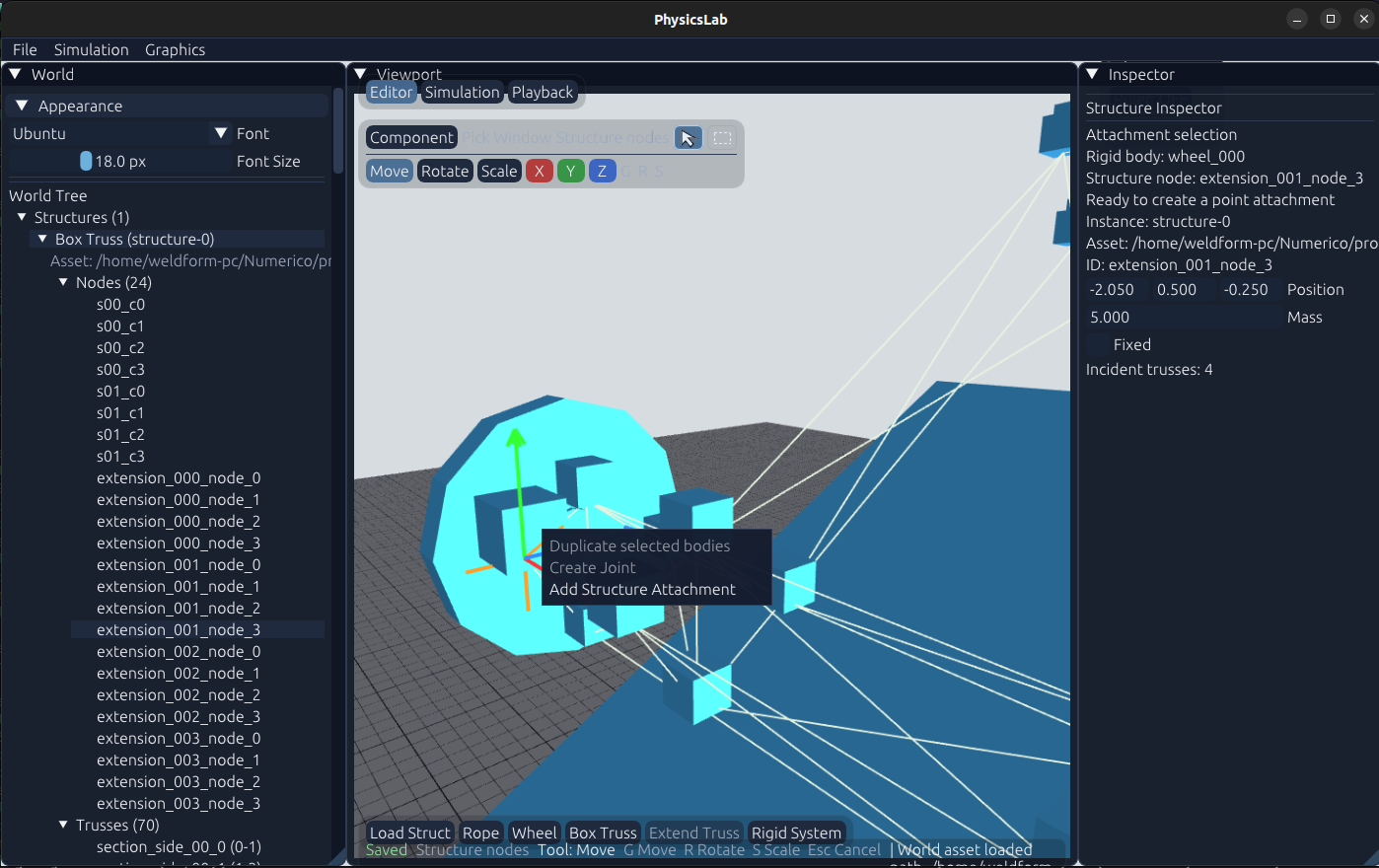Select highlighted extension_001_node_3 row

point(197,629)
